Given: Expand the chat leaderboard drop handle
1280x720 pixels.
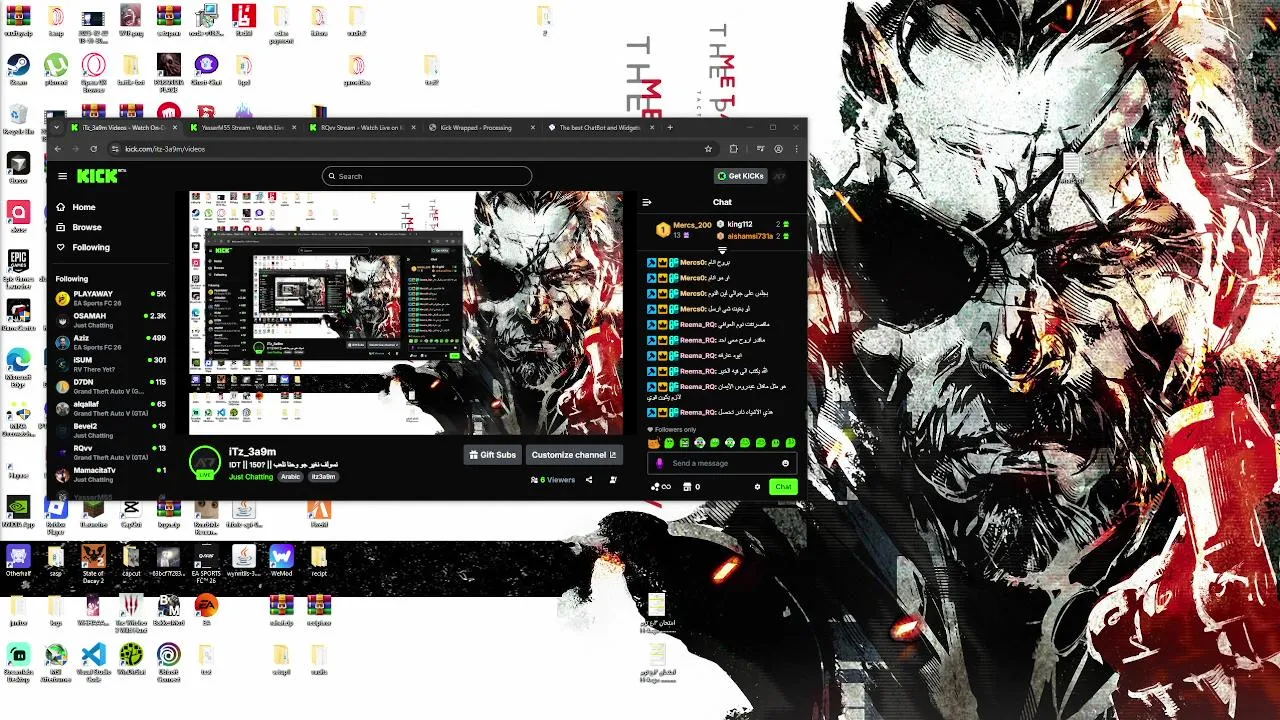Looking at the screenshot, I should click(x=722, y=251).
